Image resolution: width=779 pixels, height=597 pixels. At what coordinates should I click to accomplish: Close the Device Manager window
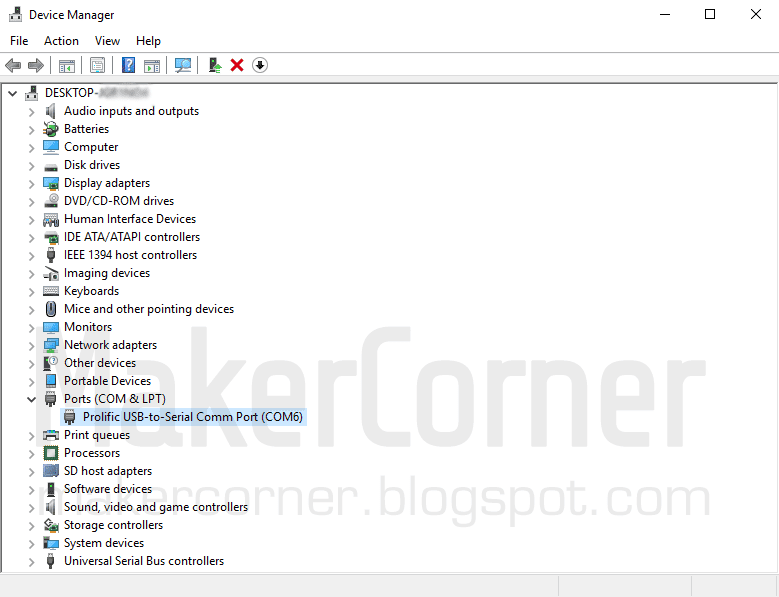[x=756, y=14]
